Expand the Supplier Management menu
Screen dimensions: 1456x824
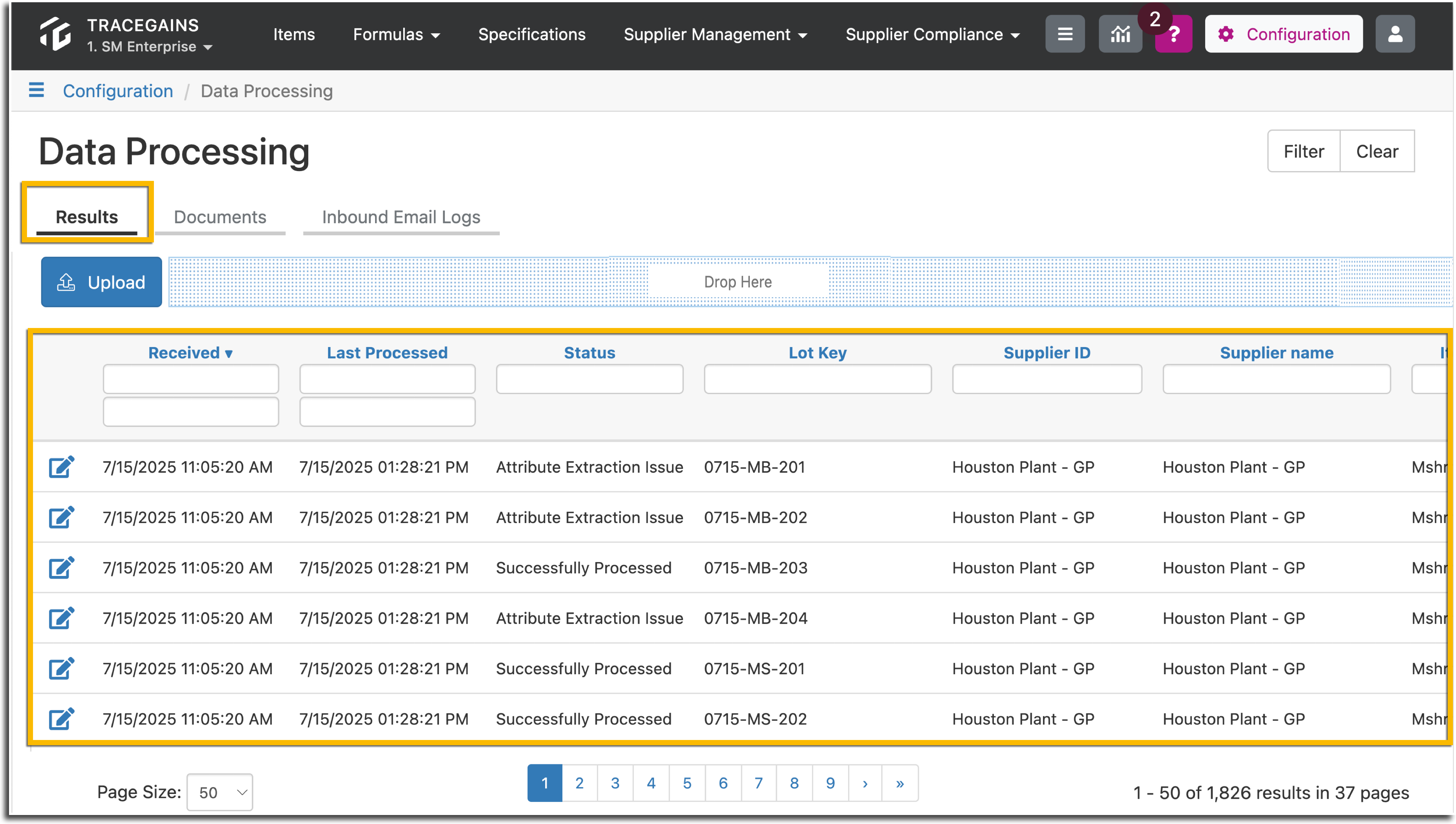pos(715,35)
